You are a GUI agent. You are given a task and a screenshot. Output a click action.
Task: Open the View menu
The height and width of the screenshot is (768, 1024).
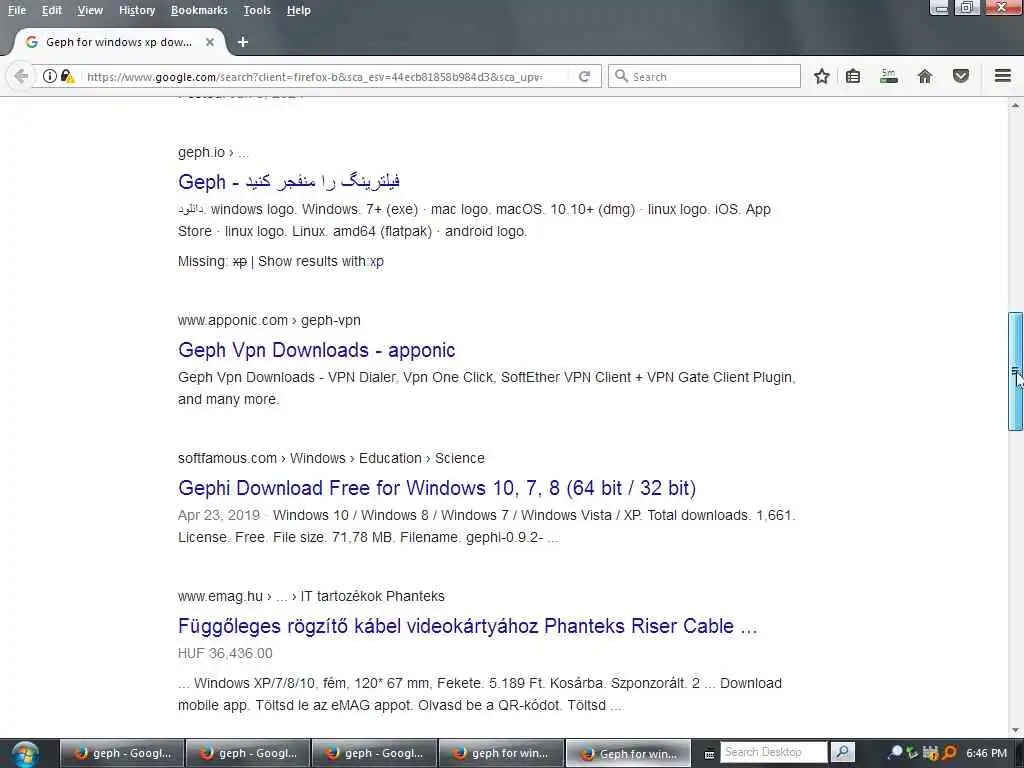tap(90, 10)
